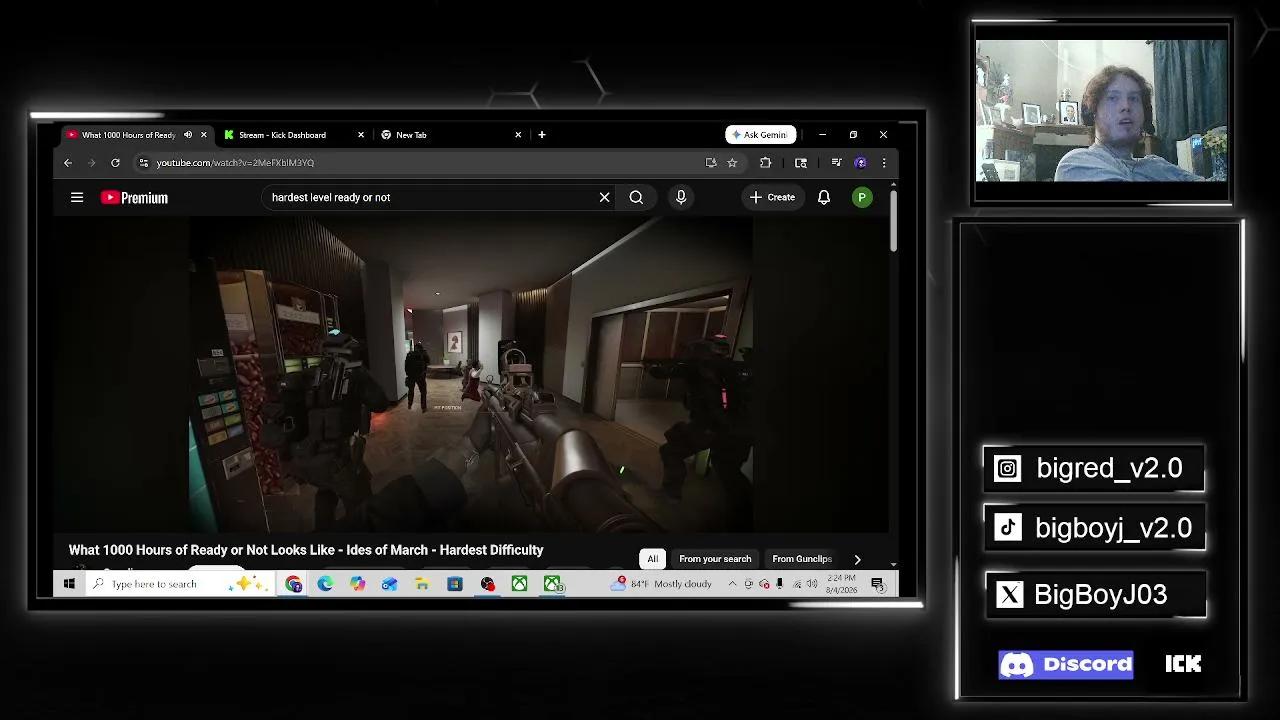Image resolution: width=1280 pixels, height=720 pixels.
Task: Open the YouTube guide hamburger menu
Action: point(77,197)
